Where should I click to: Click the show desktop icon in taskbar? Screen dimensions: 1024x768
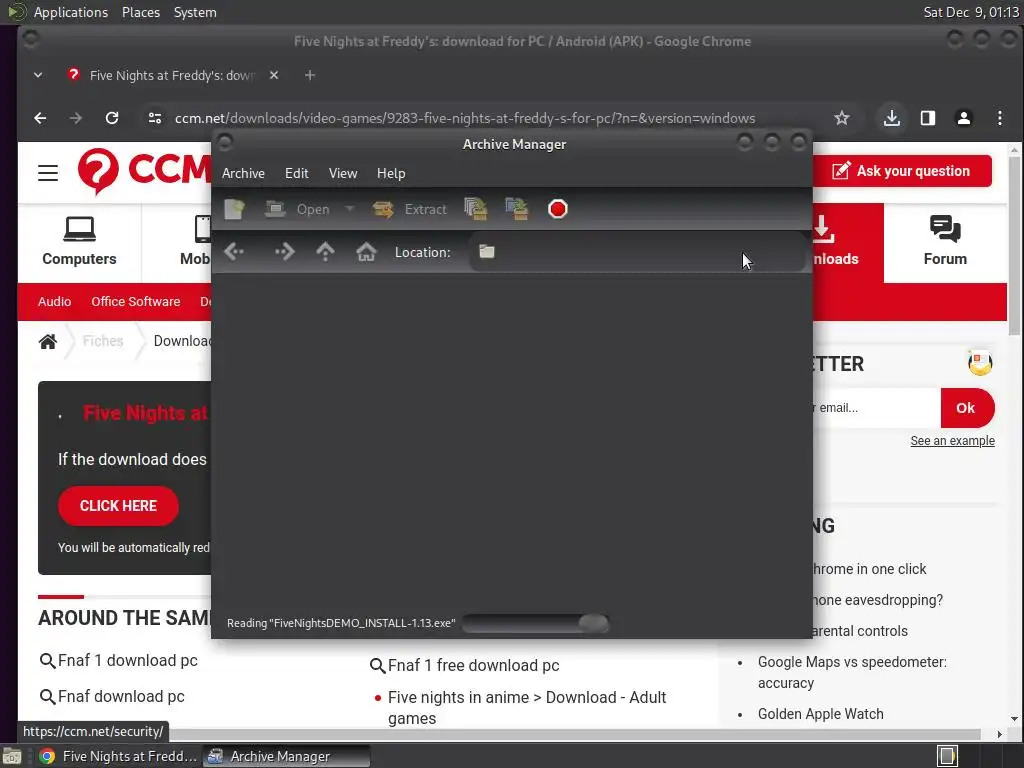tap(12, 756)
